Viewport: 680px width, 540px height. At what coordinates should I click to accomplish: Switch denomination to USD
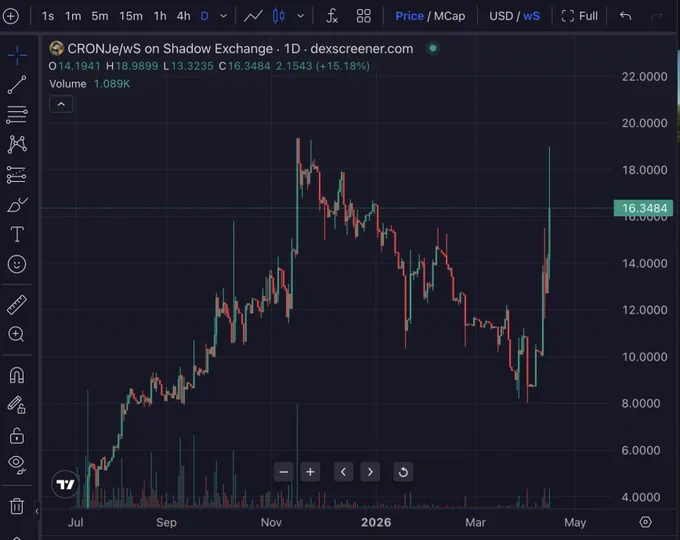(x=501, y=16)
